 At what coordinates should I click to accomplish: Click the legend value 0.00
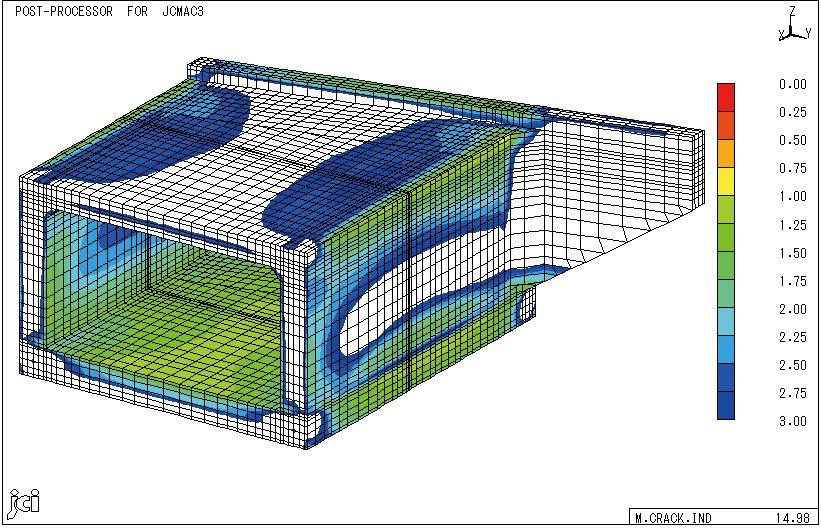[792, 85]
